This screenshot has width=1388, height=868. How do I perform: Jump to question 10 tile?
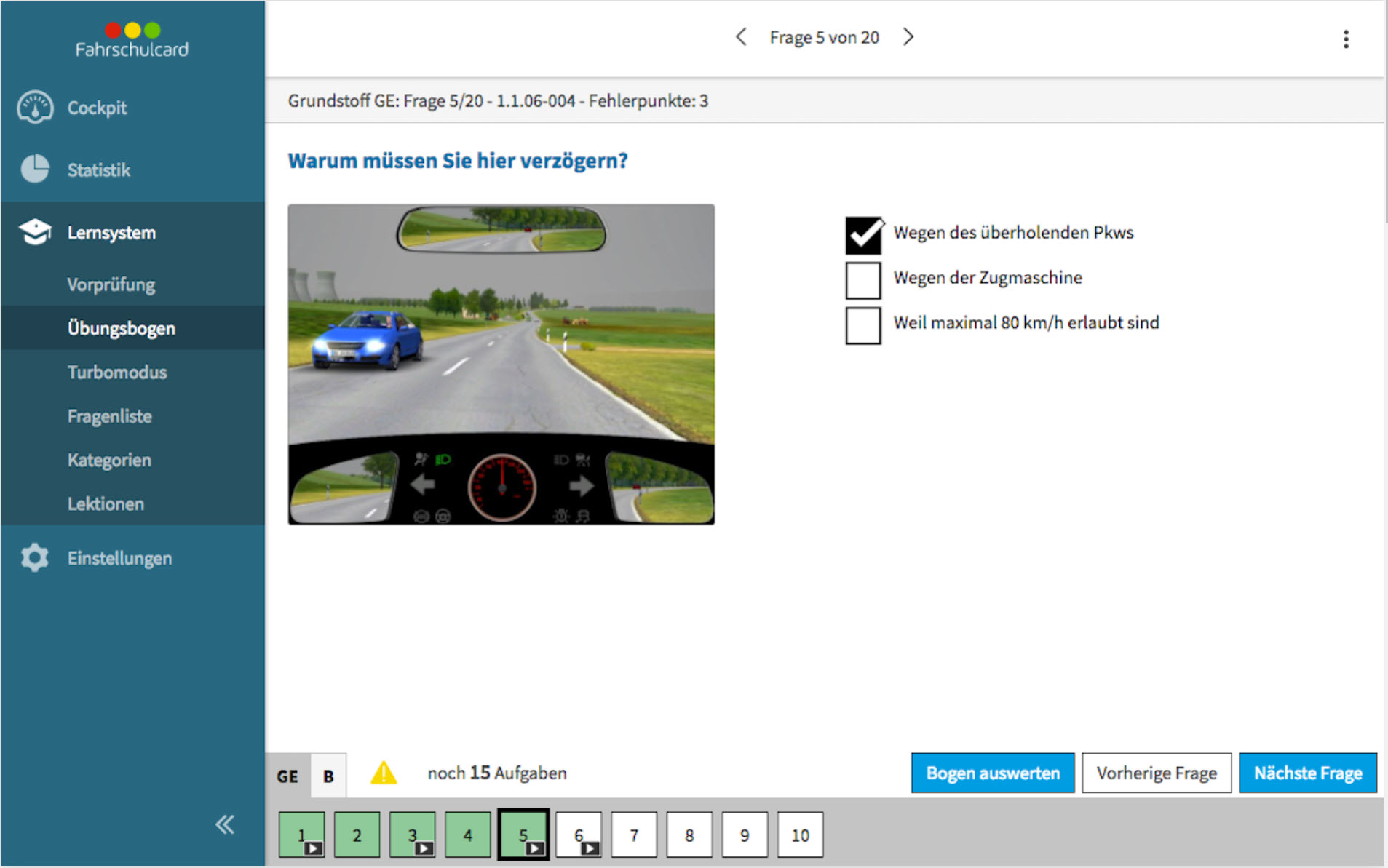coord(800,835)
